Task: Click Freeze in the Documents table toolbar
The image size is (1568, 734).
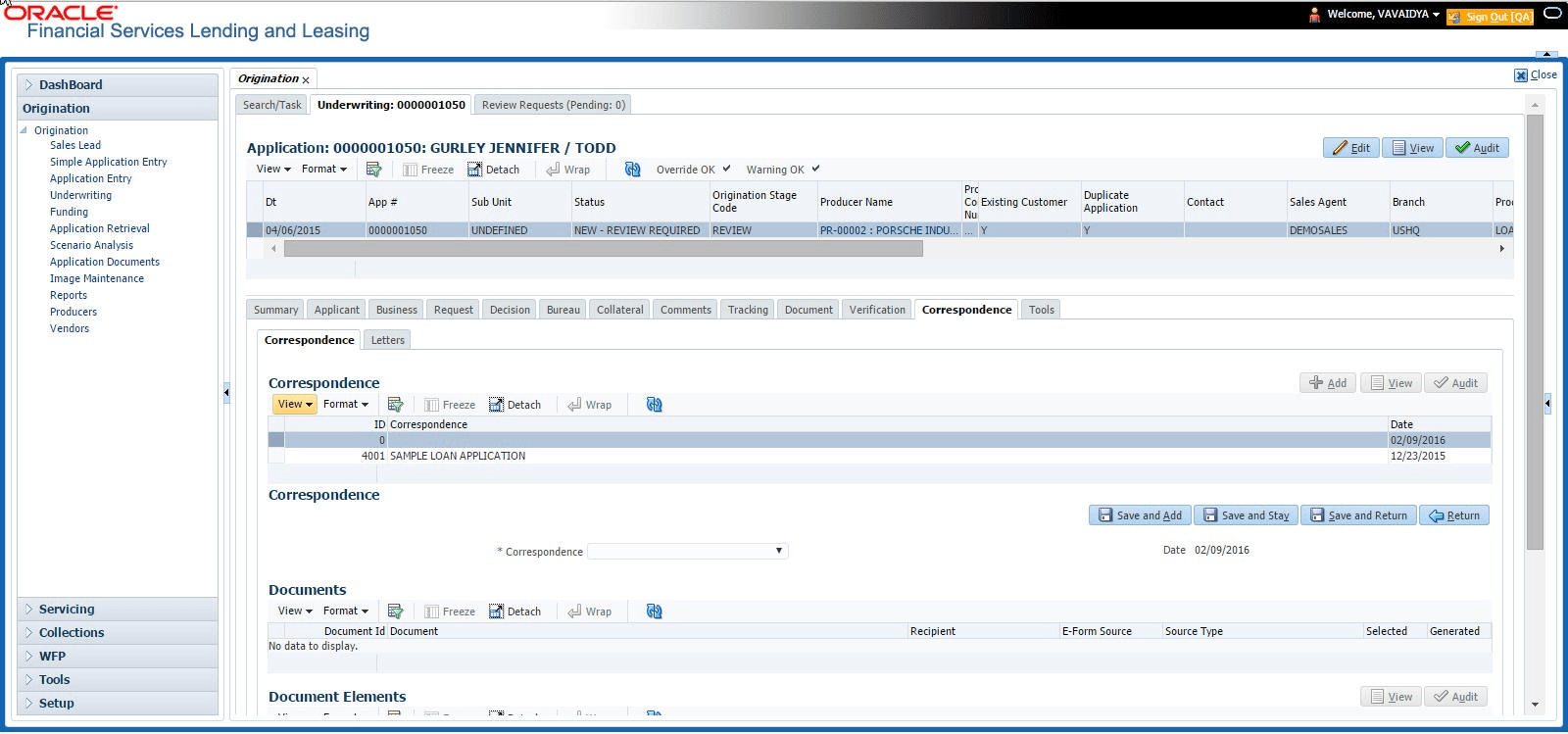Action: [450, 612]
